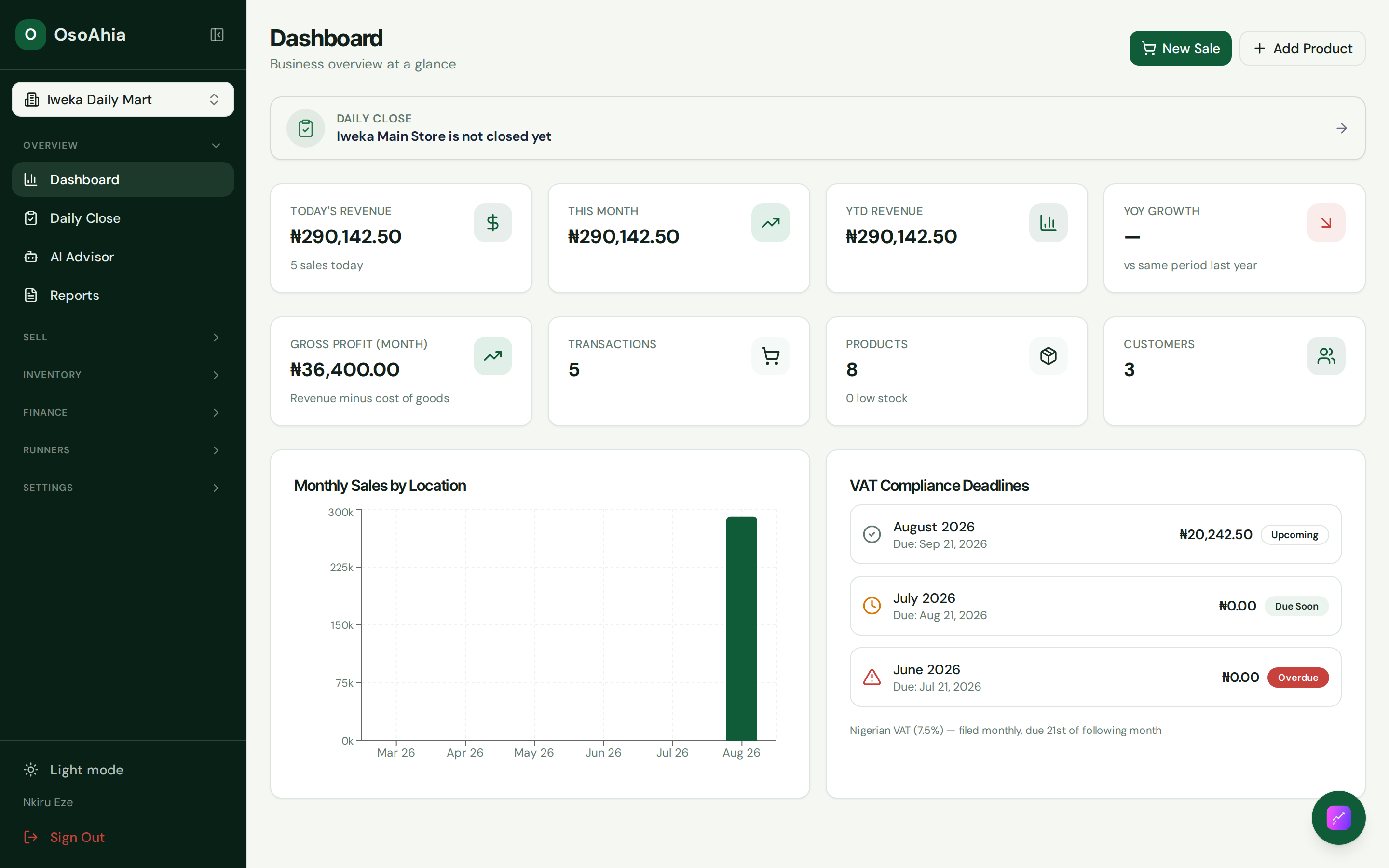The width and height of the screenshot is (1389, 868).
Task: Go to the AI Advisor page
Action: pyautogui.click(x=123, y=257)
